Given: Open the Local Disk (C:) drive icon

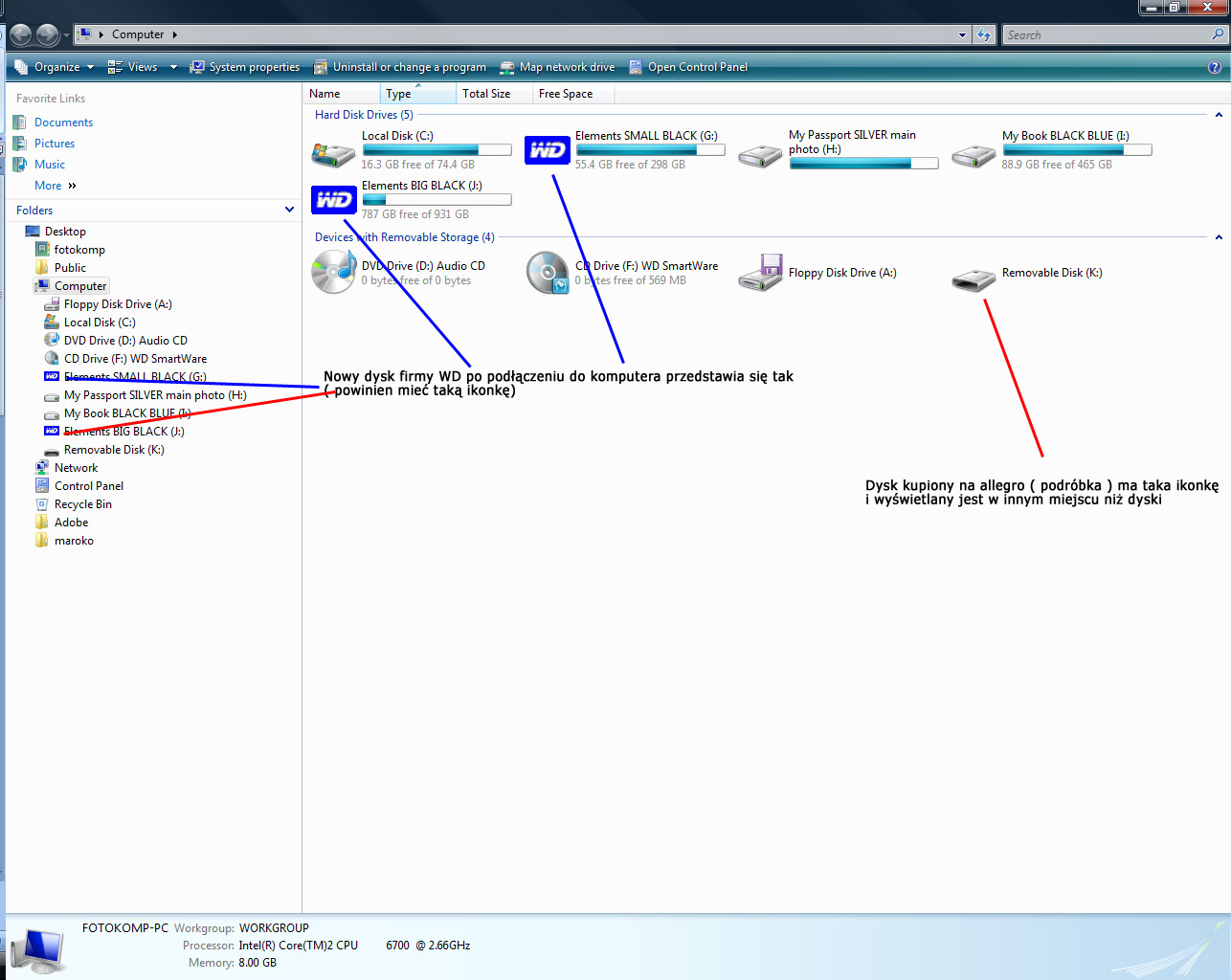Looking at the screenshot, I should pyautogui.click(x=333, y=153).
